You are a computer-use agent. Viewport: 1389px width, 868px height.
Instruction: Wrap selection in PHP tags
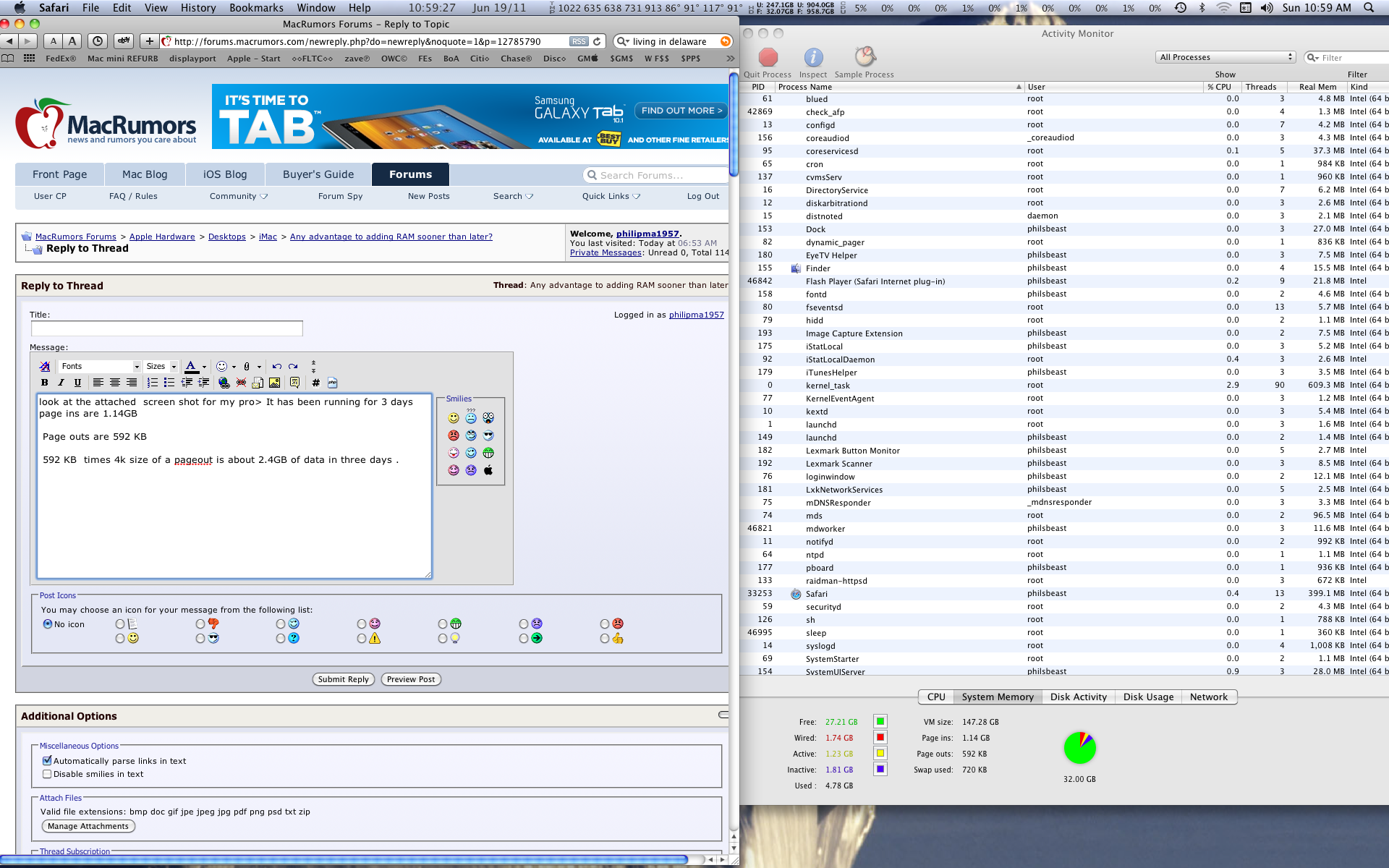(332, 383)
